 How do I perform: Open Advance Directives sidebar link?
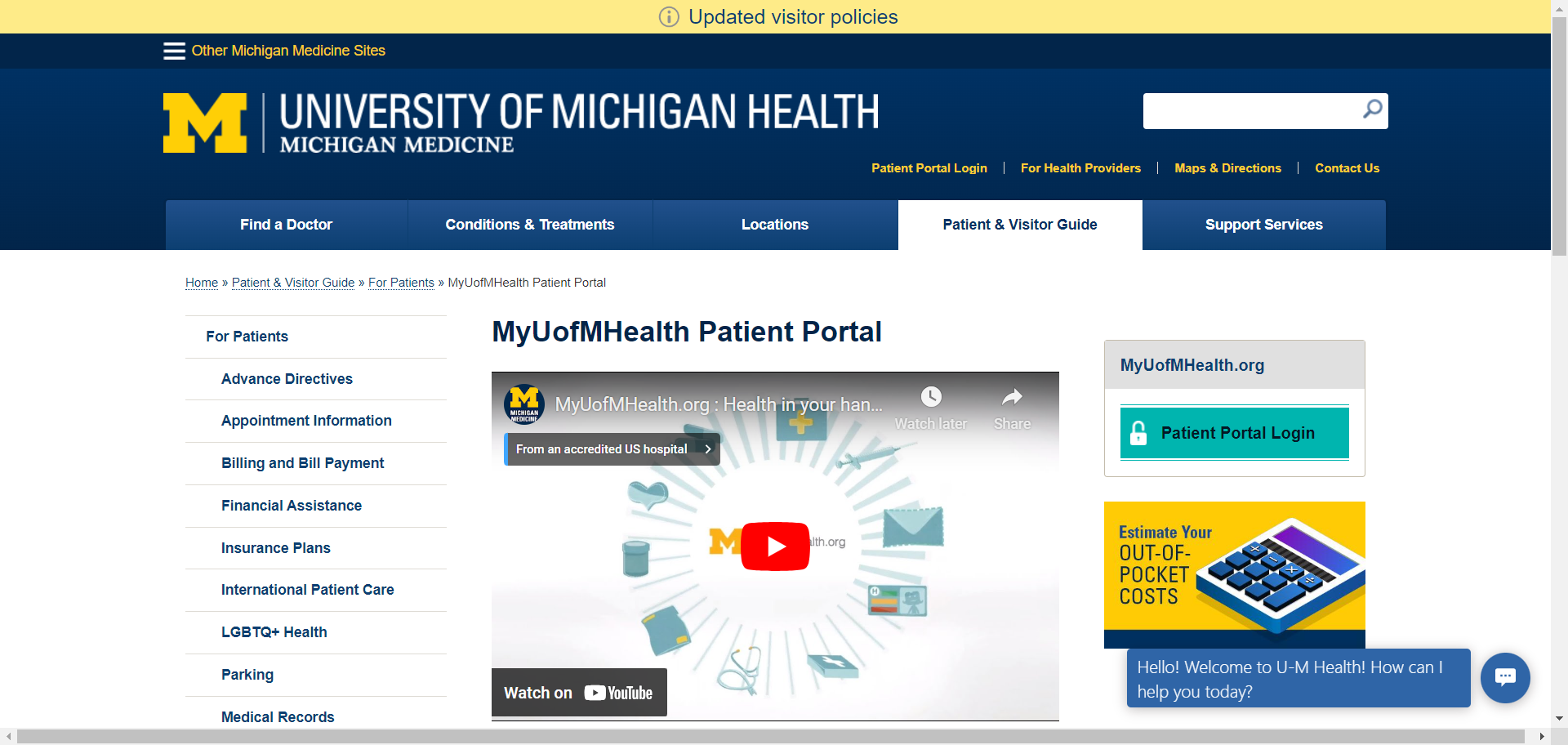coord(287,379)
